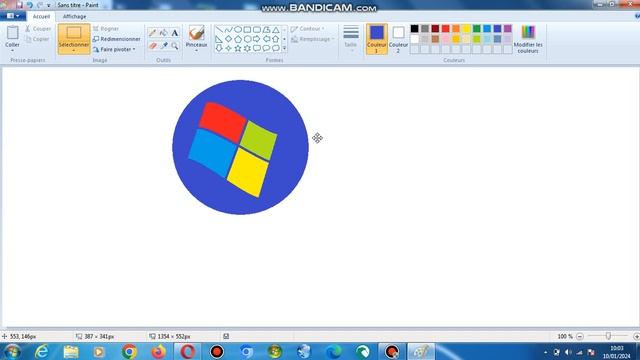
Task: Select the Text tool (A)
Action: point(175,33)
